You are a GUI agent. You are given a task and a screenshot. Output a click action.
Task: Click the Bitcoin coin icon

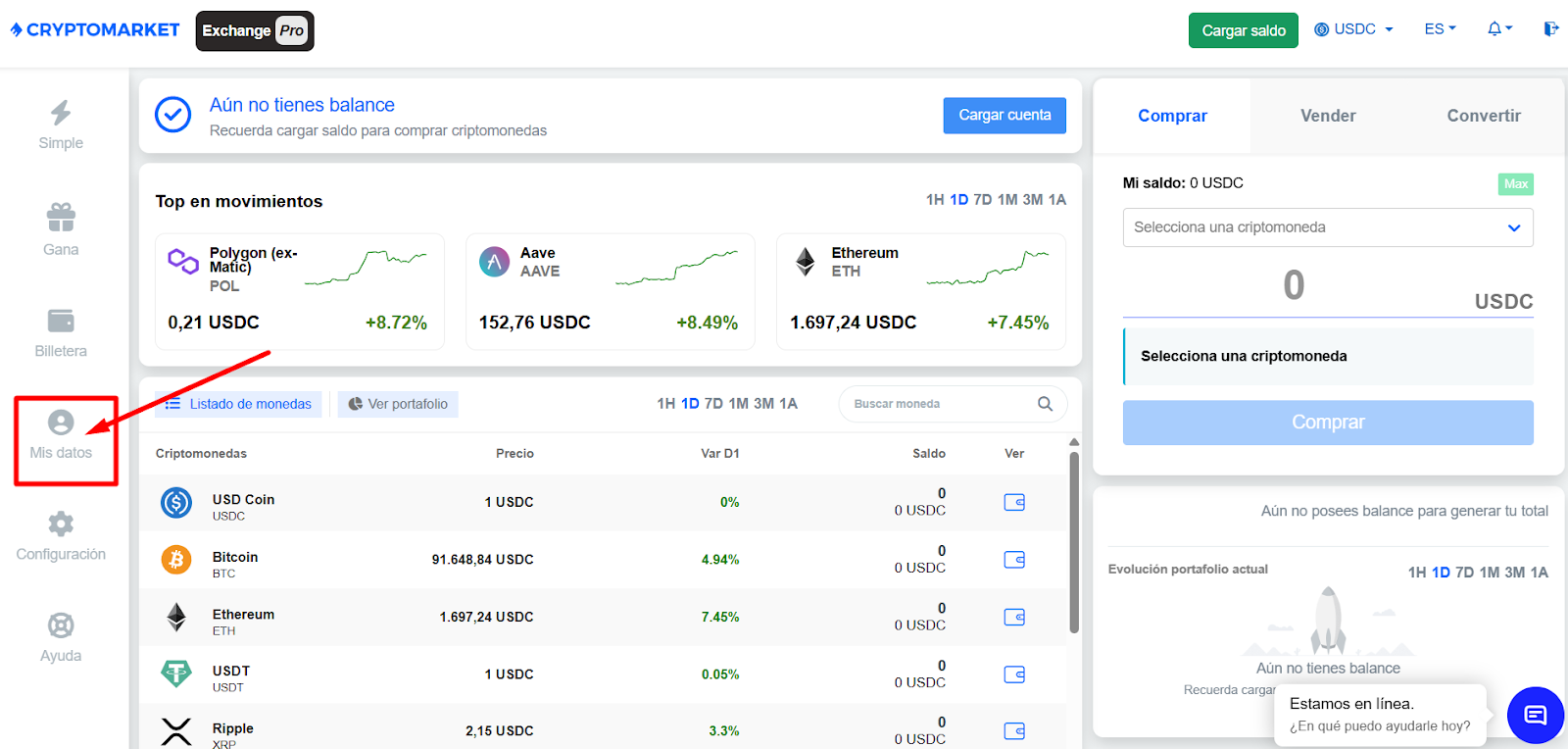[176, 560]
